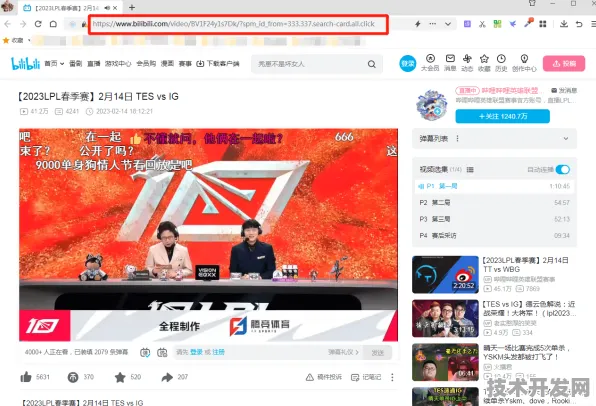Image resolution: width=596 pixels, height=406 pixels.
Task: Open 消息 messages icon
Action: coord(450,63)
